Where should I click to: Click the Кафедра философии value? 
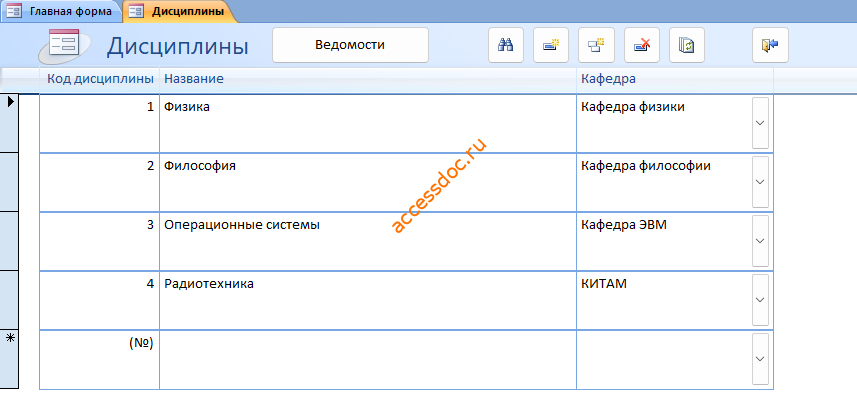click(x=645, y=166)
